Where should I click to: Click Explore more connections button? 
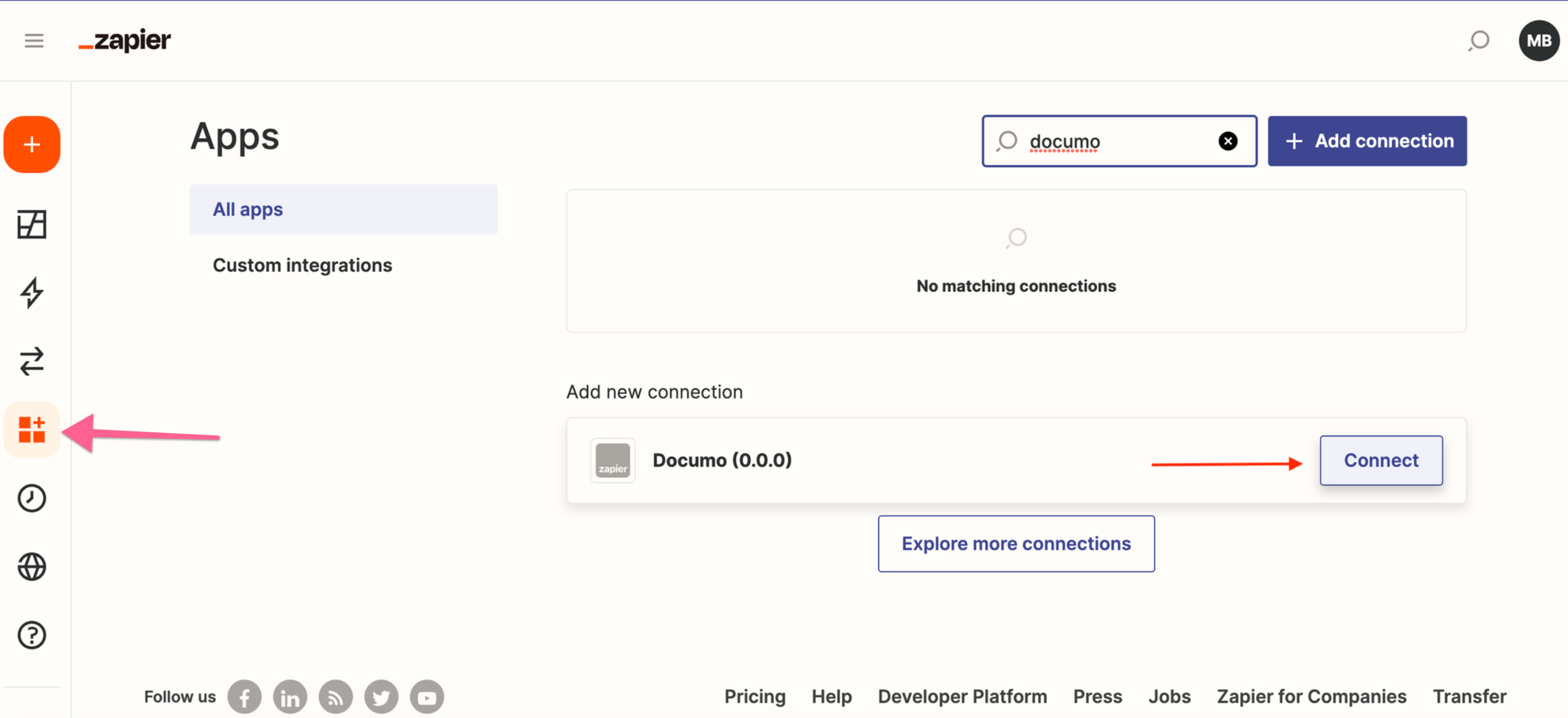click(1016, 543)
